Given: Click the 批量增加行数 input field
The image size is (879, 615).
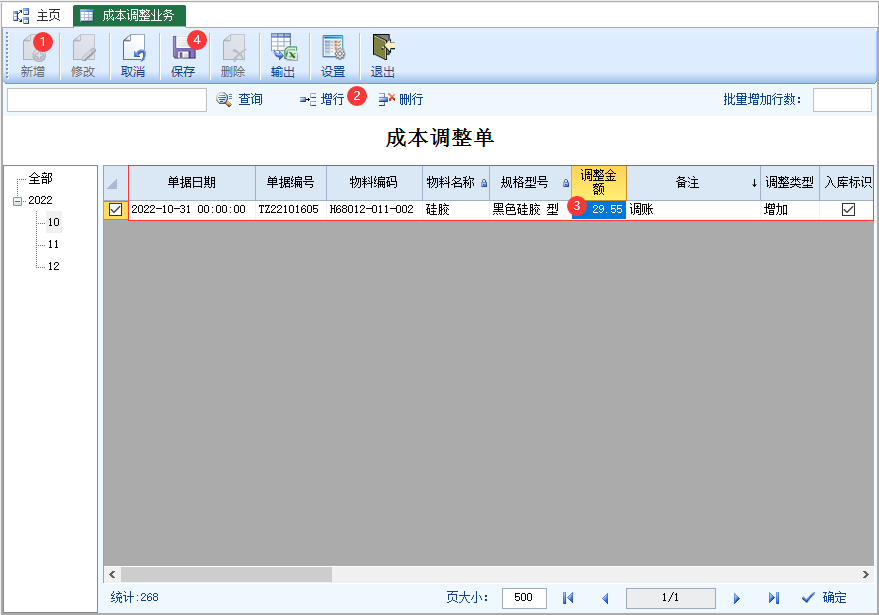Looking at the screenshot, I should coord(842,100).
